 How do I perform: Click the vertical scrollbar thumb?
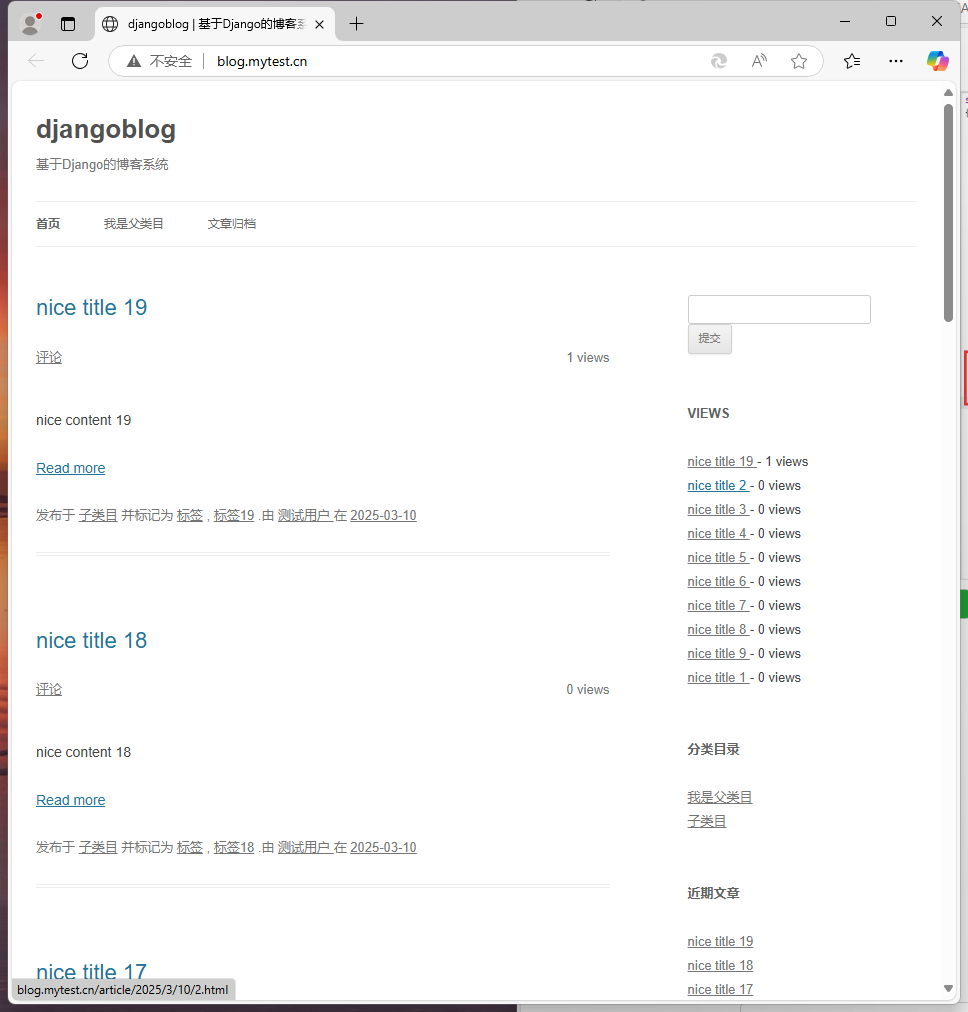coord(948,213)
